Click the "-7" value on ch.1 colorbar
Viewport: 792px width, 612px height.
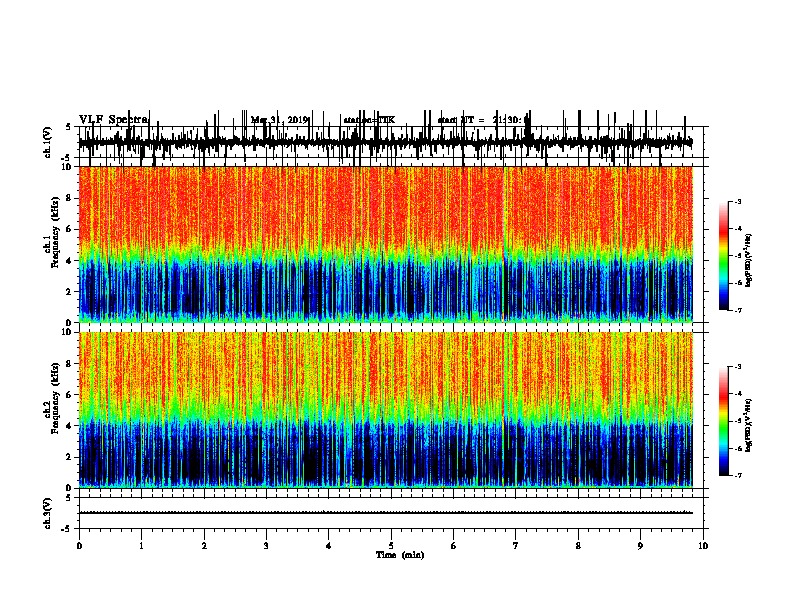tap(737, 310)
